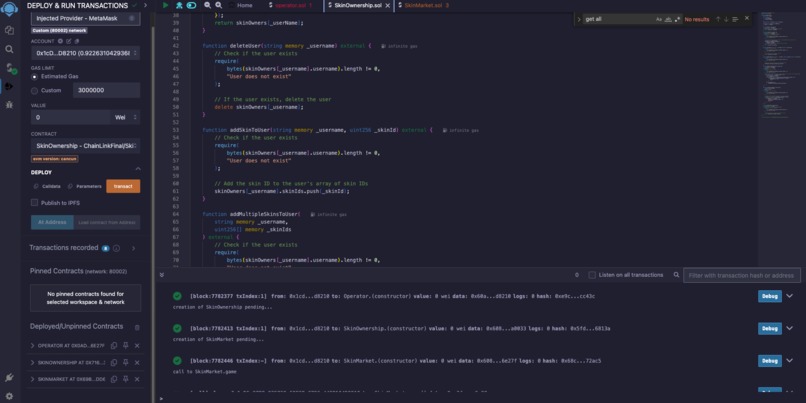806x403 pixels.
Task: Click the green Run script play icon
Action: (165, 5)
